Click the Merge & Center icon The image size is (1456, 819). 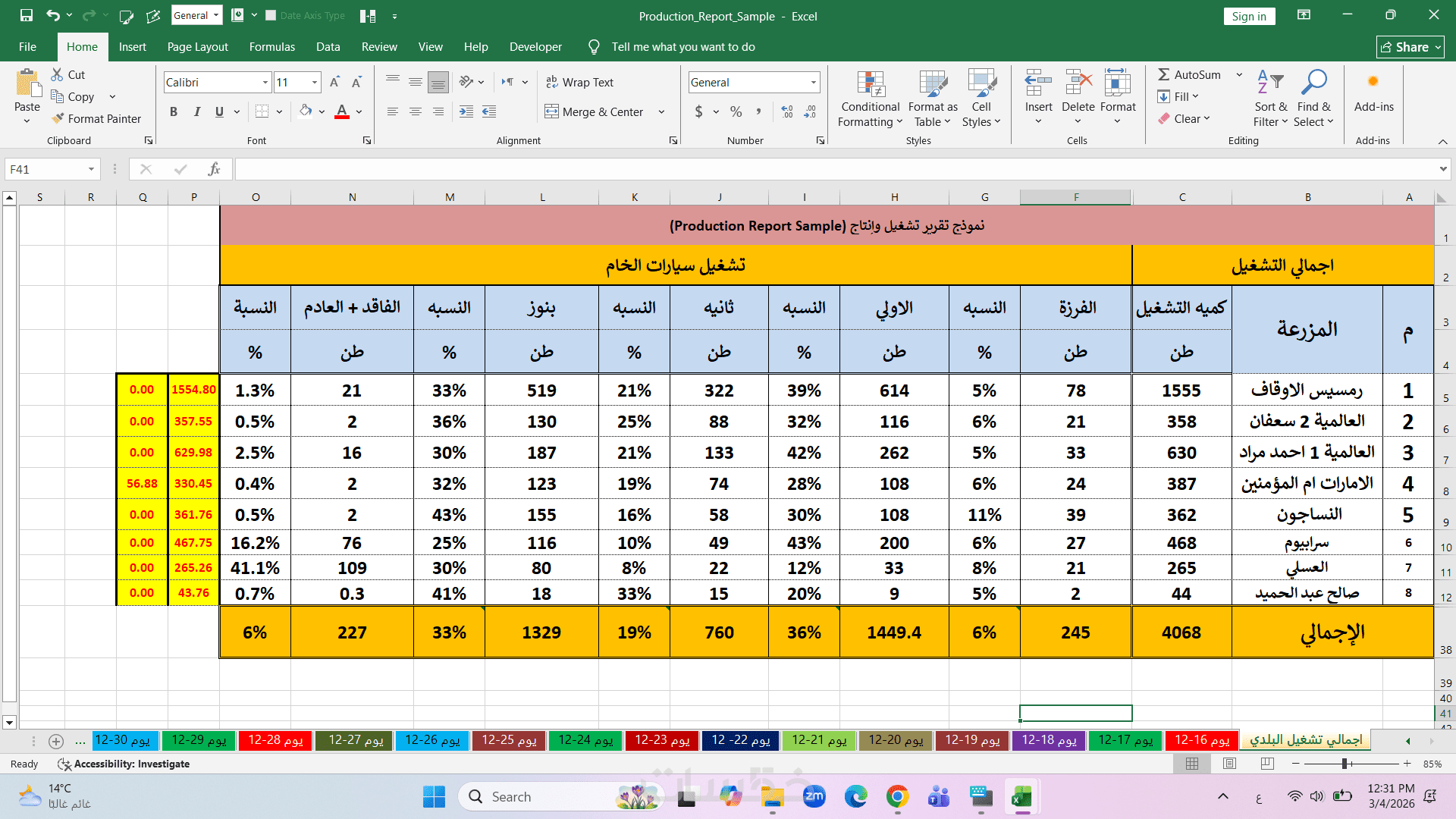pyautogui.click(x=552, y=111)
